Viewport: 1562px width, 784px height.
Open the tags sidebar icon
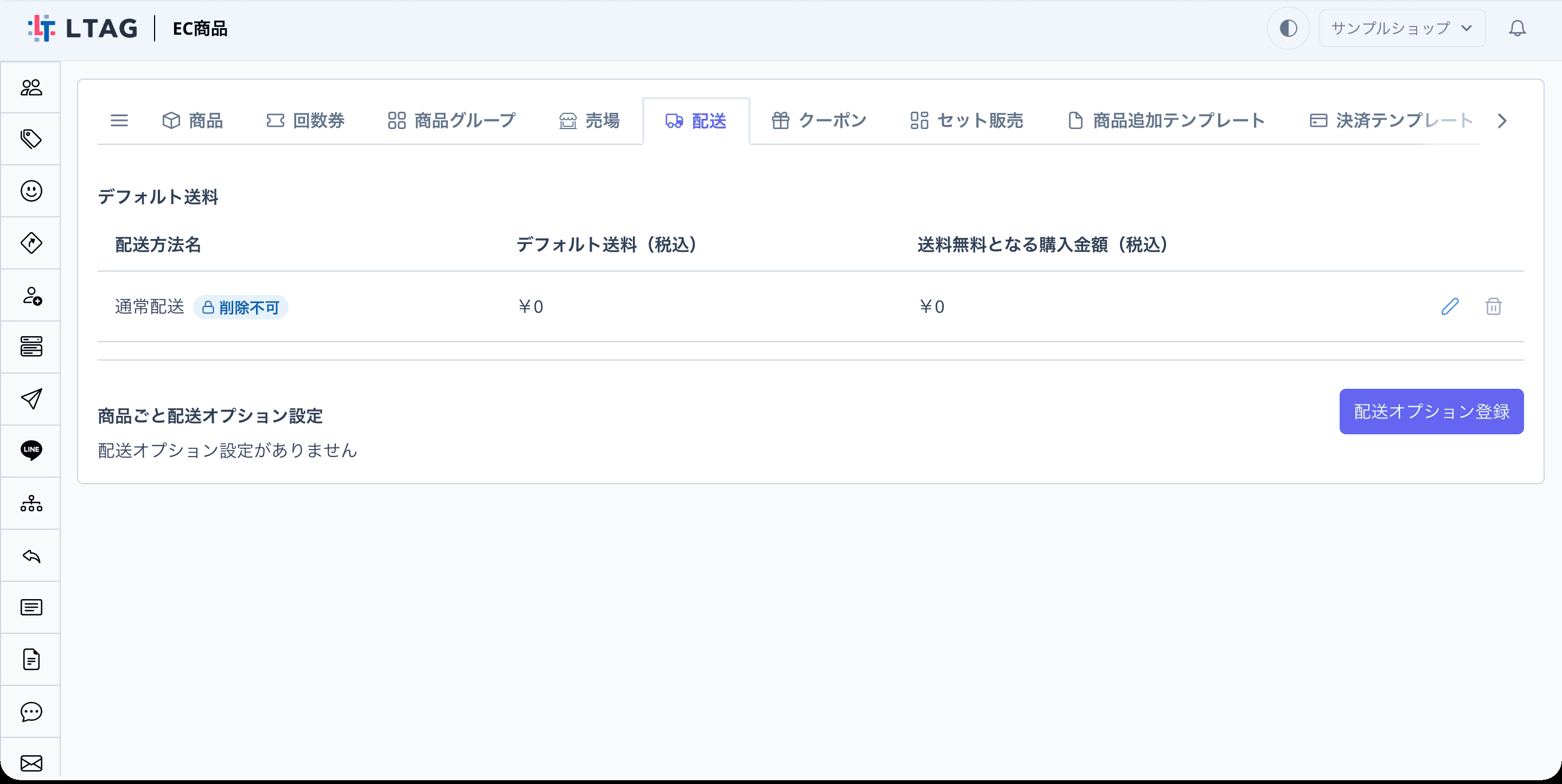coord(31,139)
